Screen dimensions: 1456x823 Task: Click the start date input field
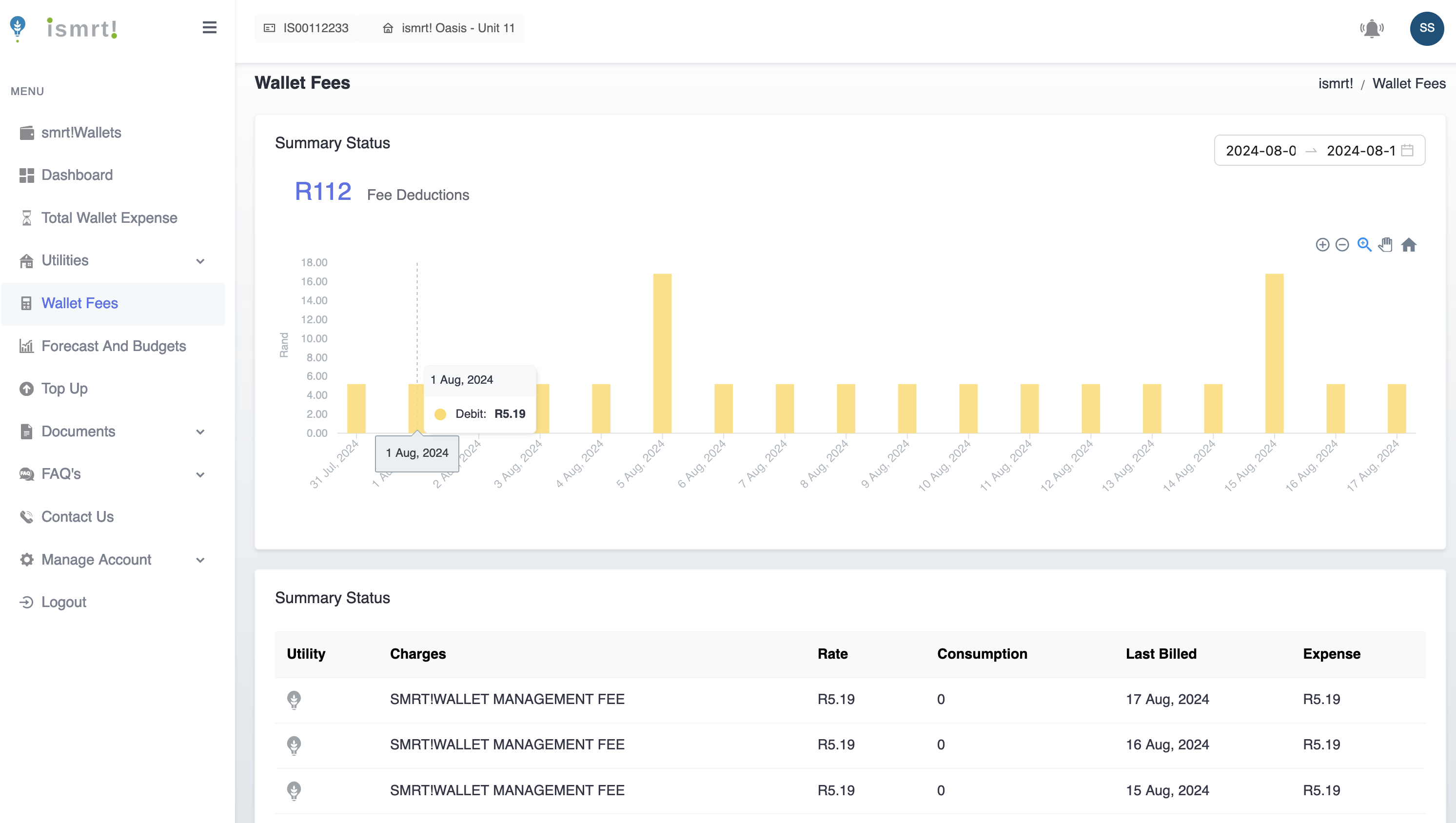click(1260, 150)
